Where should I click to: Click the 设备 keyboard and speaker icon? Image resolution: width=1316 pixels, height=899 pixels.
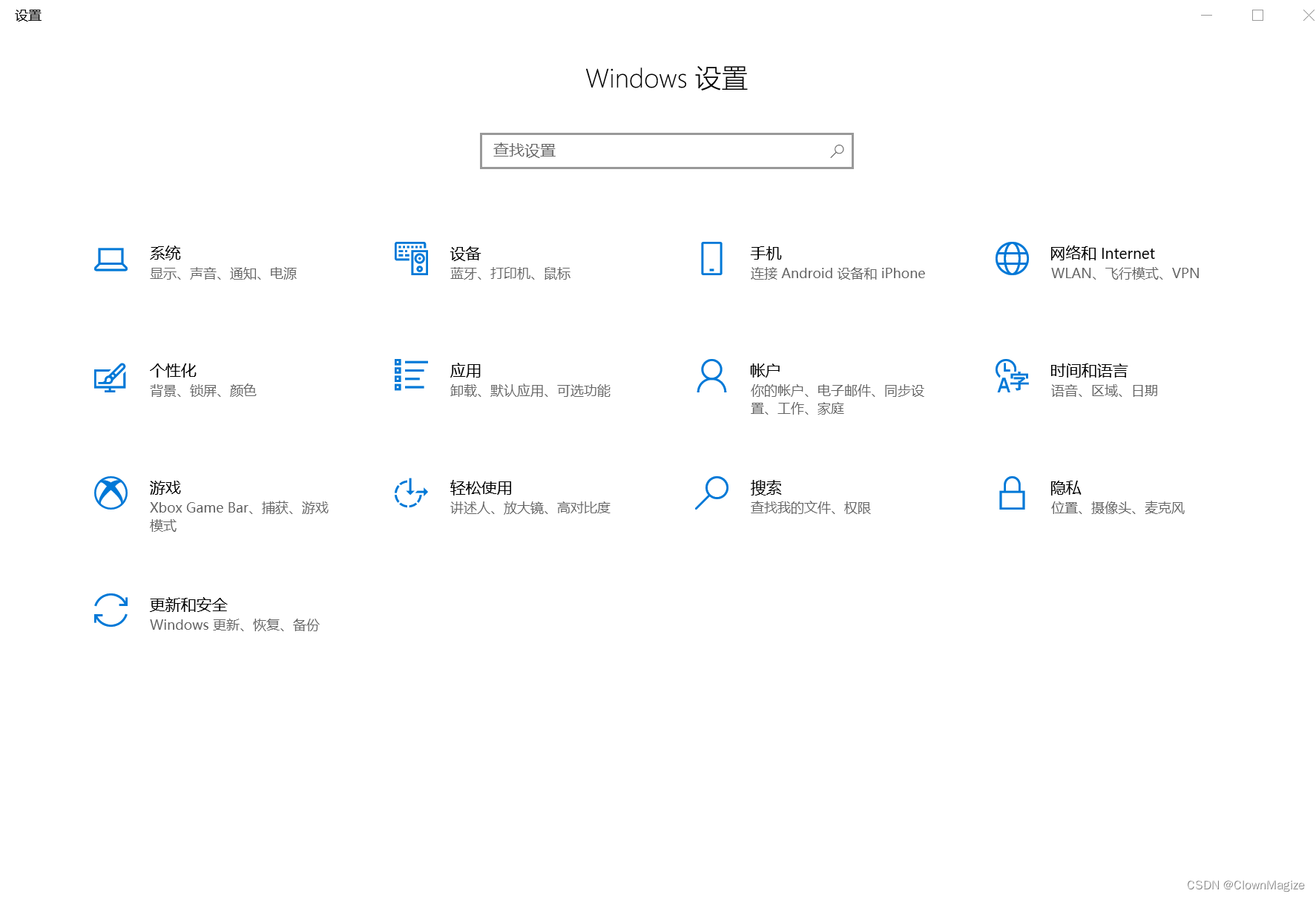[x=411, y=258]
